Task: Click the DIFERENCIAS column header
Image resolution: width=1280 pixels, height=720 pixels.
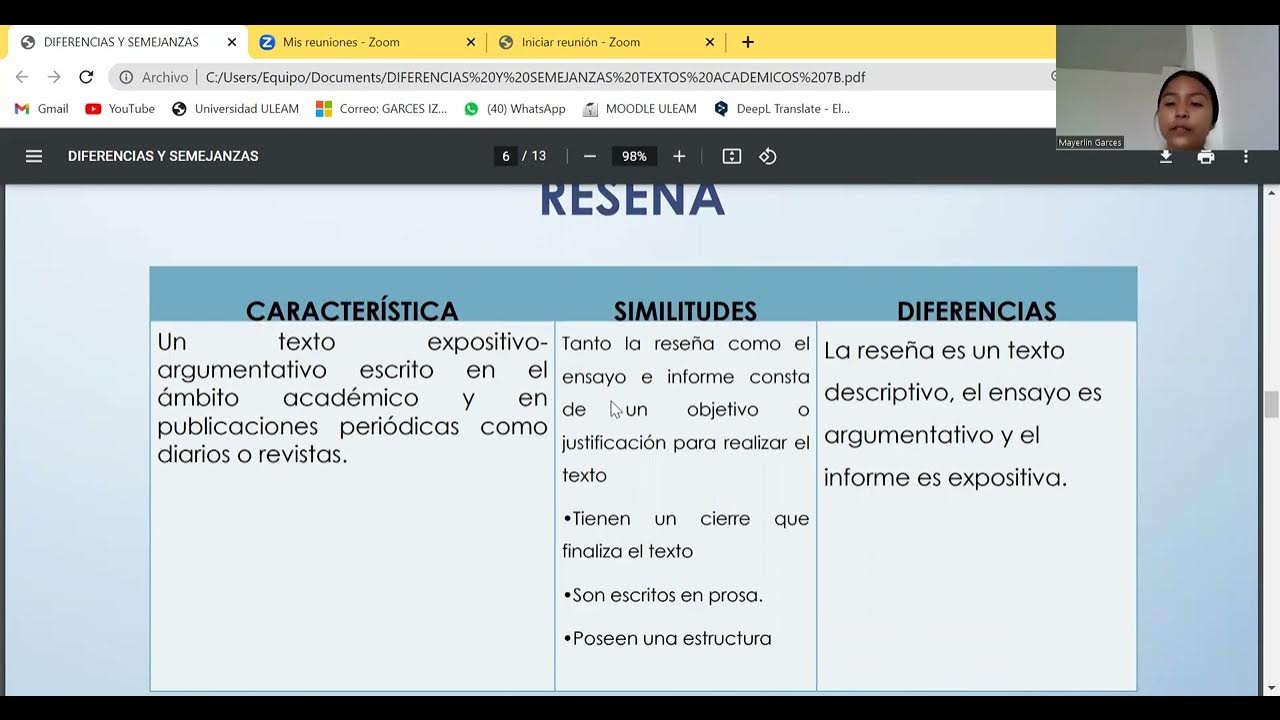Action: pos(977,311)
